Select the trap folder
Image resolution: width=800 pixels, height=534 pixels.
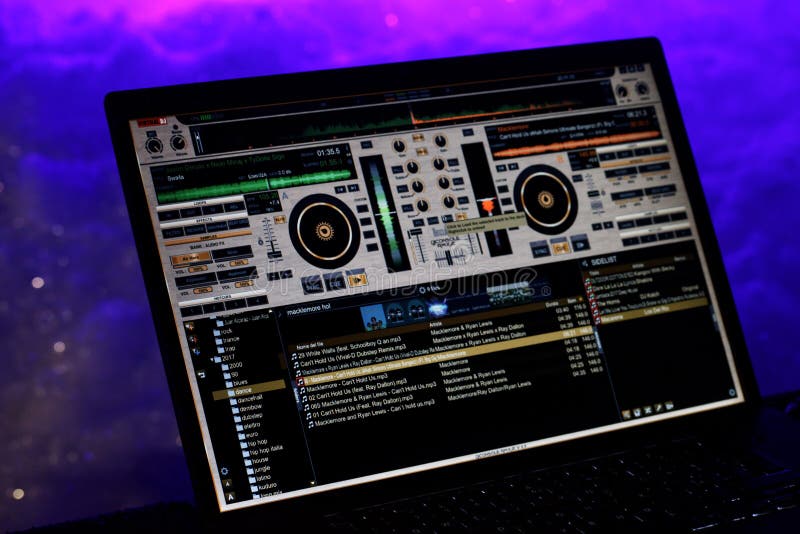227,349
